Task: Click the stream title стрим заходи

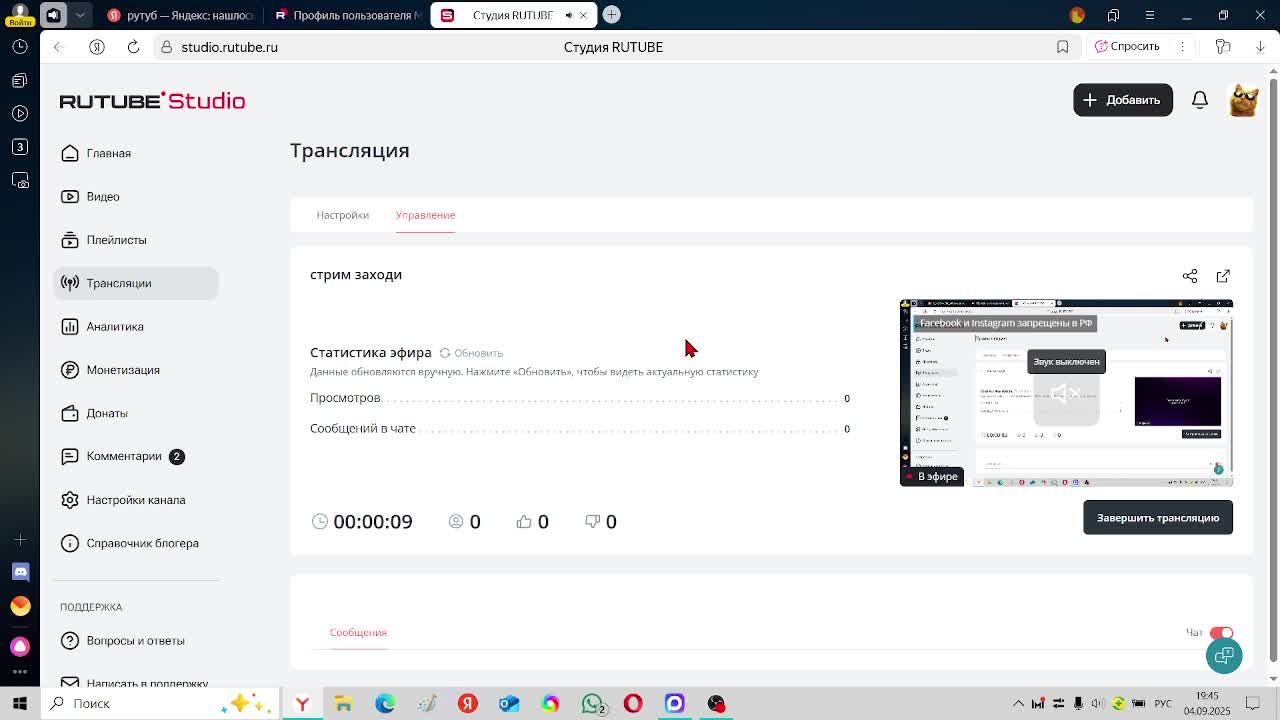Action: point(356,274)
